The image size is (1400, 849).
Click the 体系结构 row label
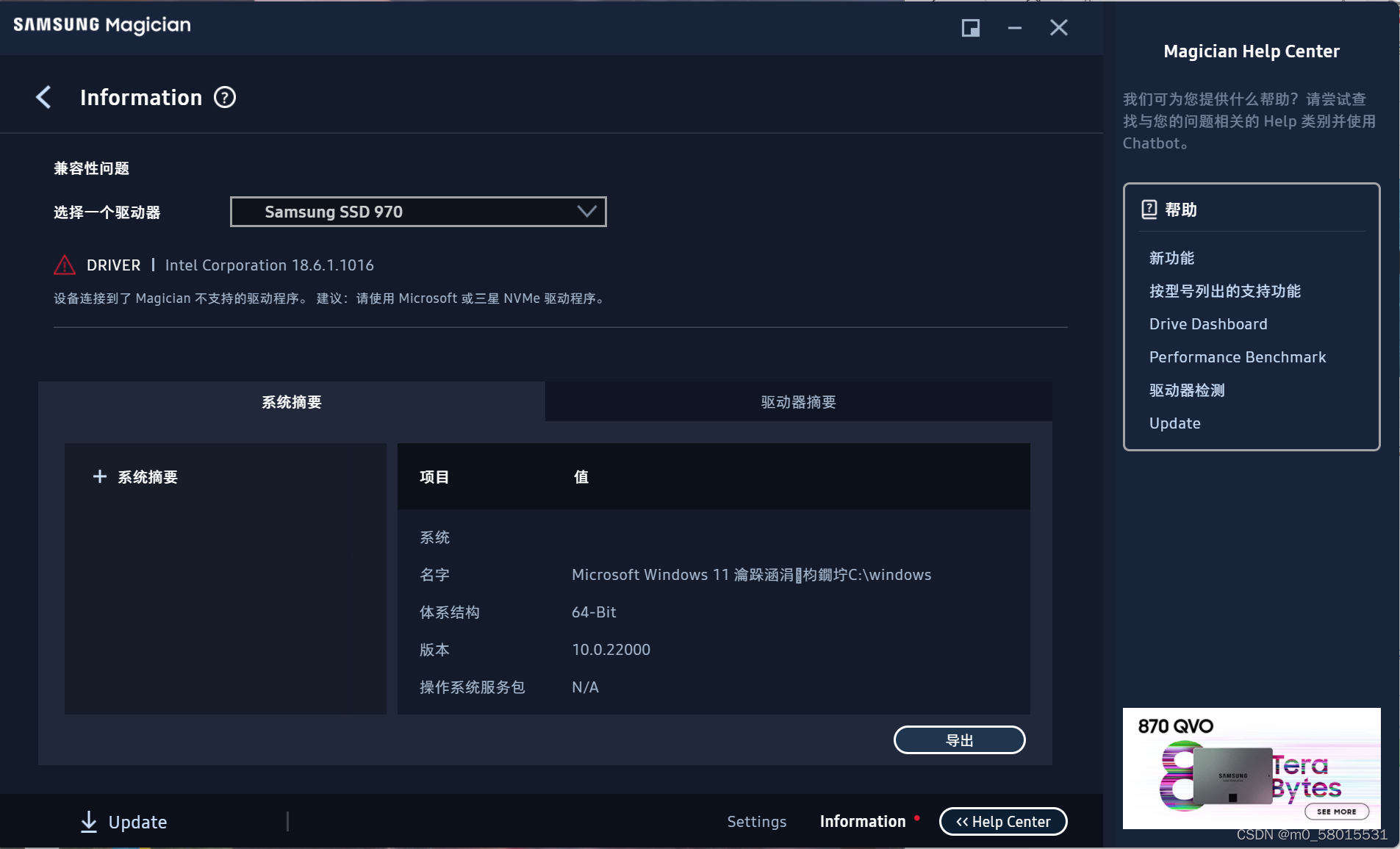pyautogui.click(x=450, y=612)
